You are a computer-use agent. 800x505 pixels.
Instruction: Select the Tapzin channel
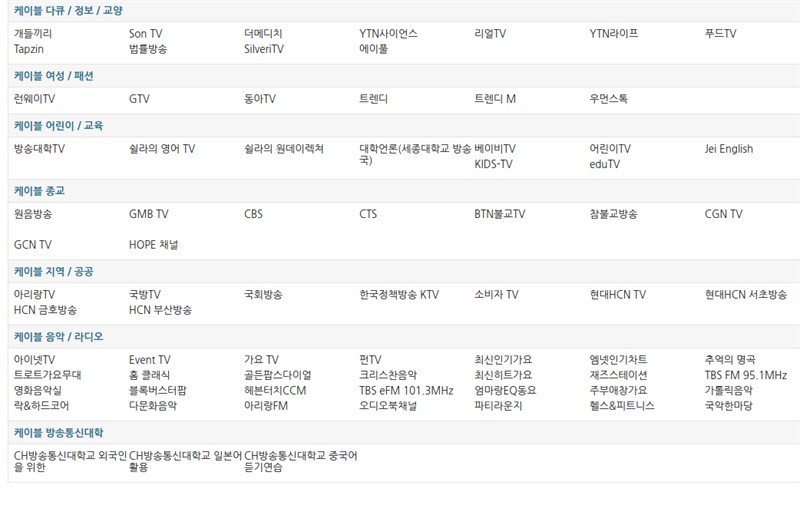[29, 49]
